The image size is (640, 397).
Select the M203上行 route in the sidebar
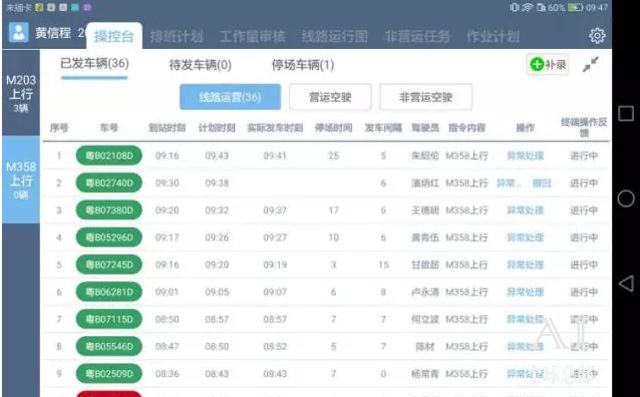(21, 93)
